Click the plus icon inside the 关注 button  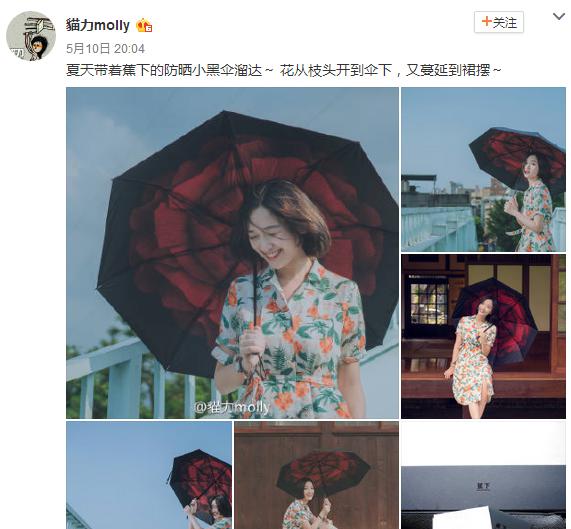487,21
